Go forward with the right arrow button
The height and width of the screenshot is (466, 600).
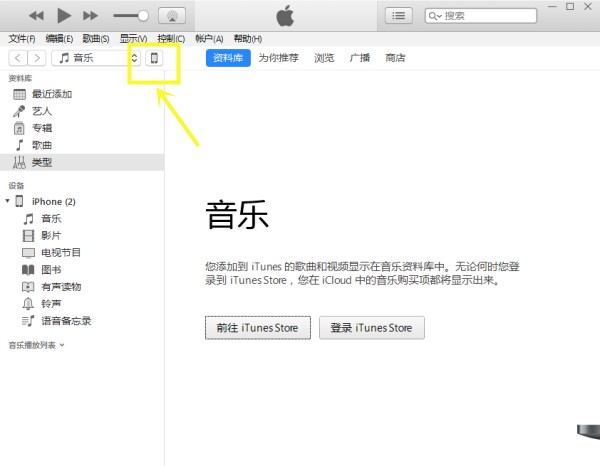tap(37, 58)
